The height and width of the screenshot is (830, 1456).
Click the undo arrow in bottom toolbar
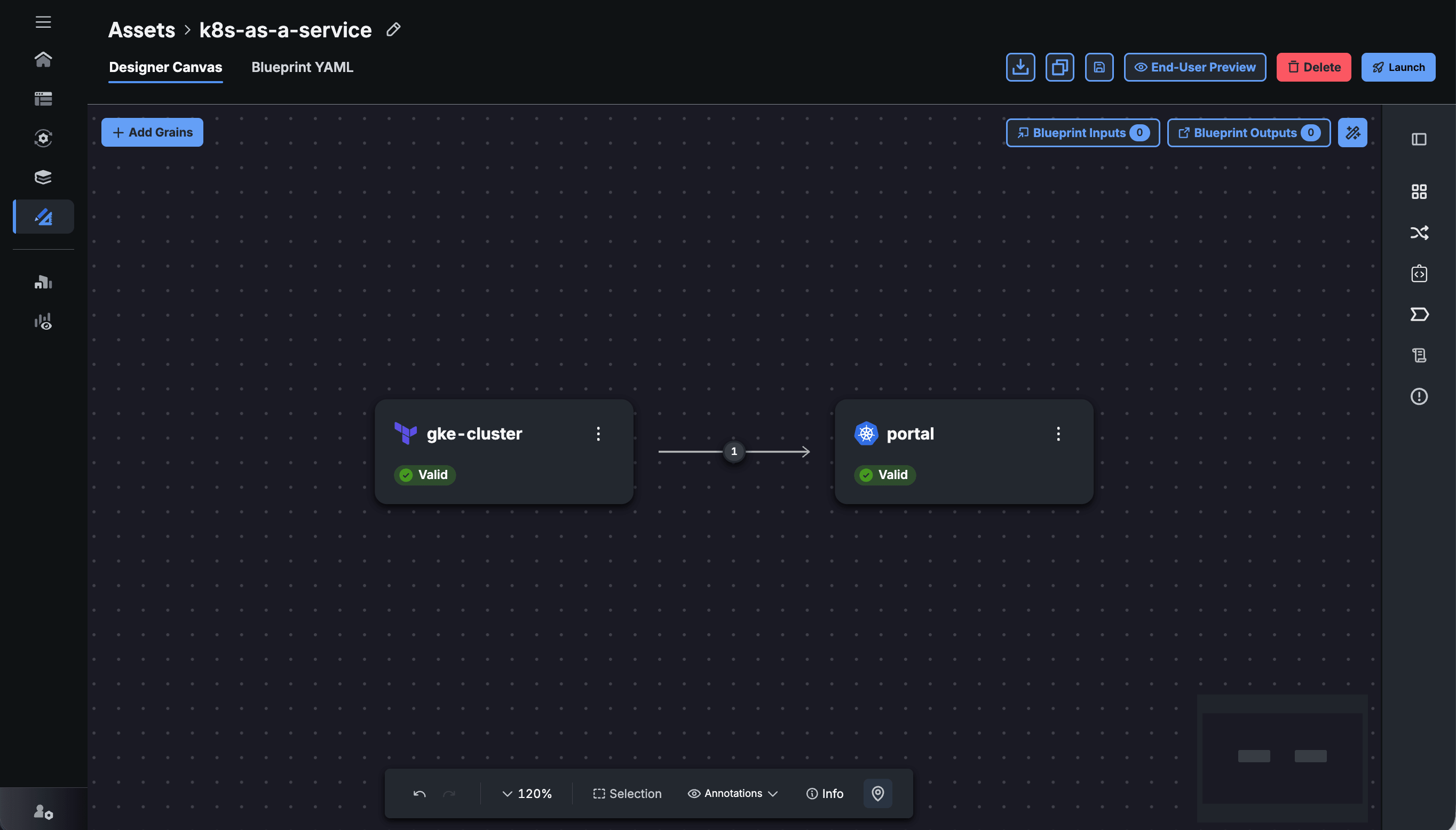[419, 794]
